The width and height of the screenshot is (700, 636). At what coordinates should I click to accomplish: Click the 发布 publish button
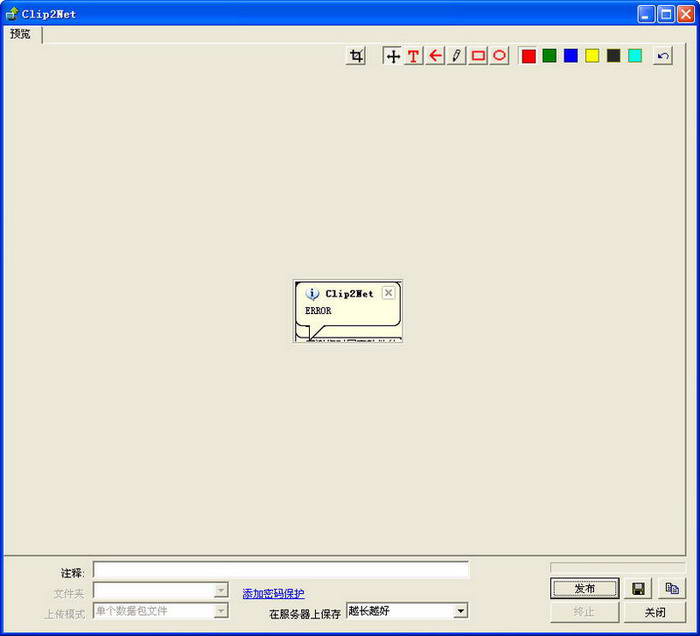pyautogui.click(x=585, y=589)
